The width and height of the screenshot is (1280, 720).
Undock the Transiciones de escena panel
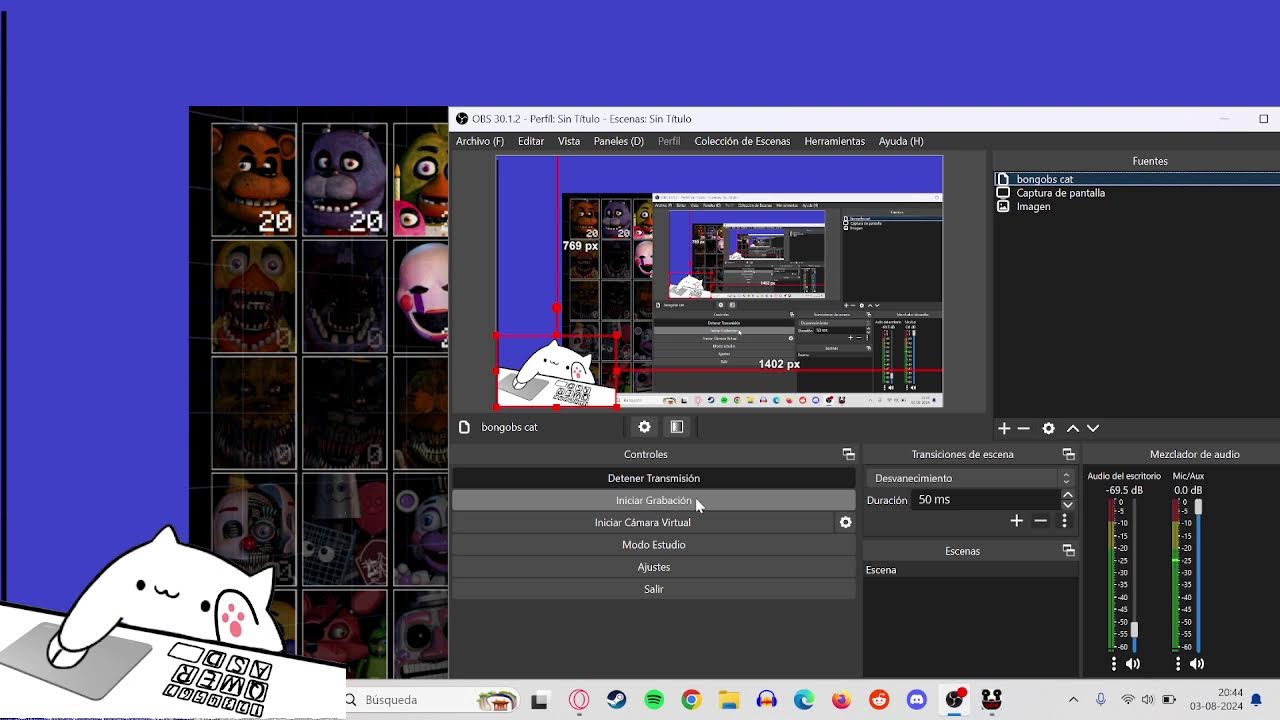click(1068, 454)
